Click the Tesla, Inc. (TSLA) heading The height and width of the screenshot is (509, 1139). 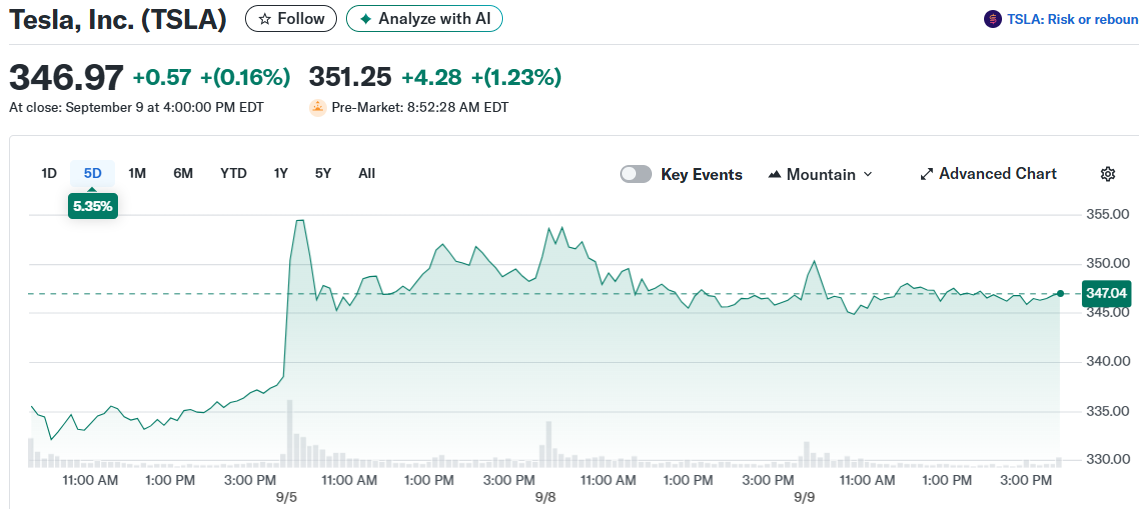(x=118, y=20)
